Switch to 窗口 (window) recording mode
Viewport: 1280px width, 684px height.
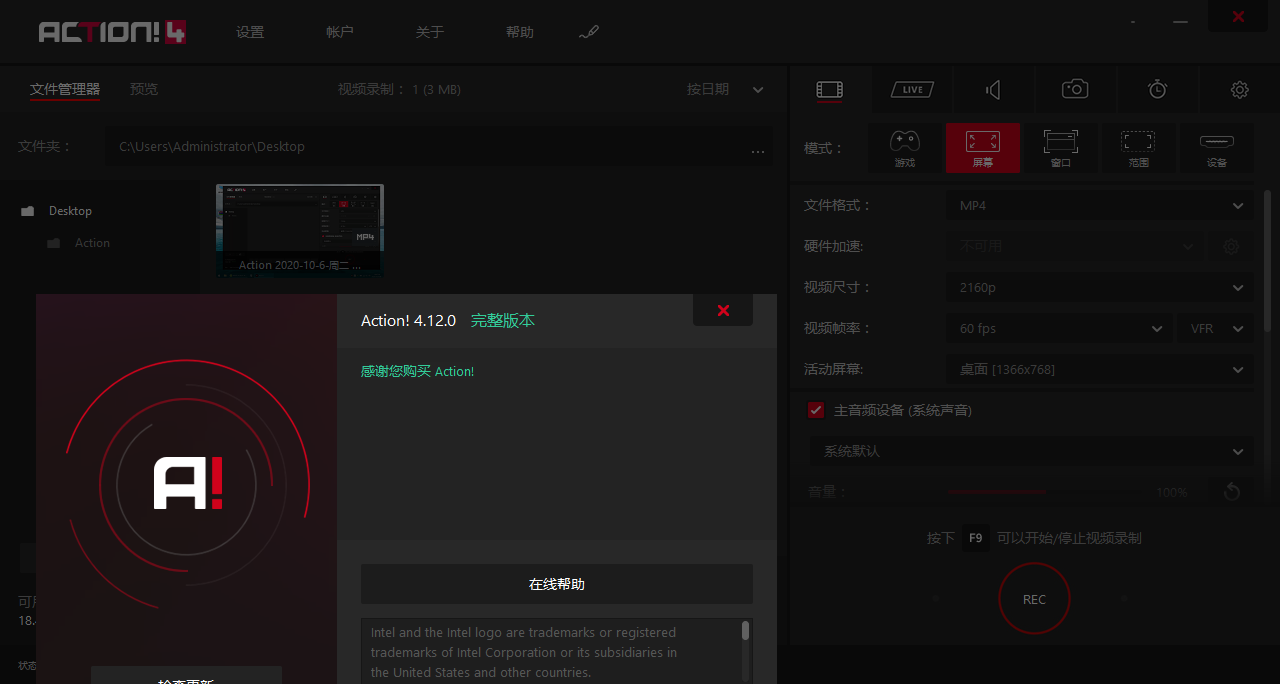1061,147
